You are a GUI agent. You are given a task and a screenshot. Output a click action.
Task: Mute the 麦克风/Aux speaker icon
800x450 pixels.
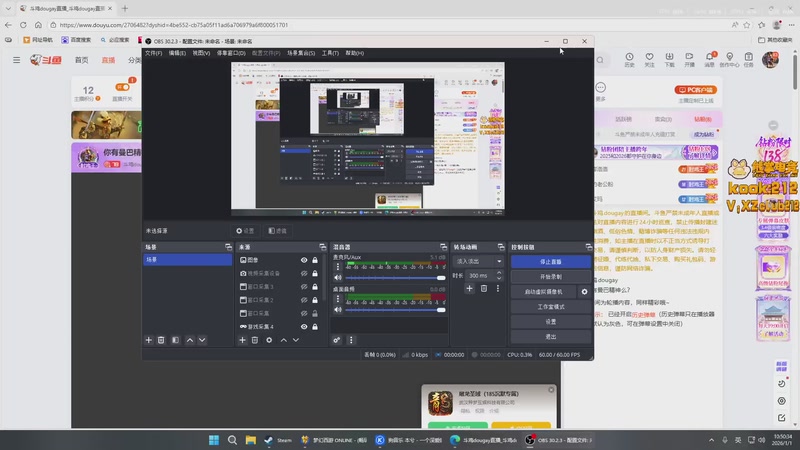[x=338, y=278]
